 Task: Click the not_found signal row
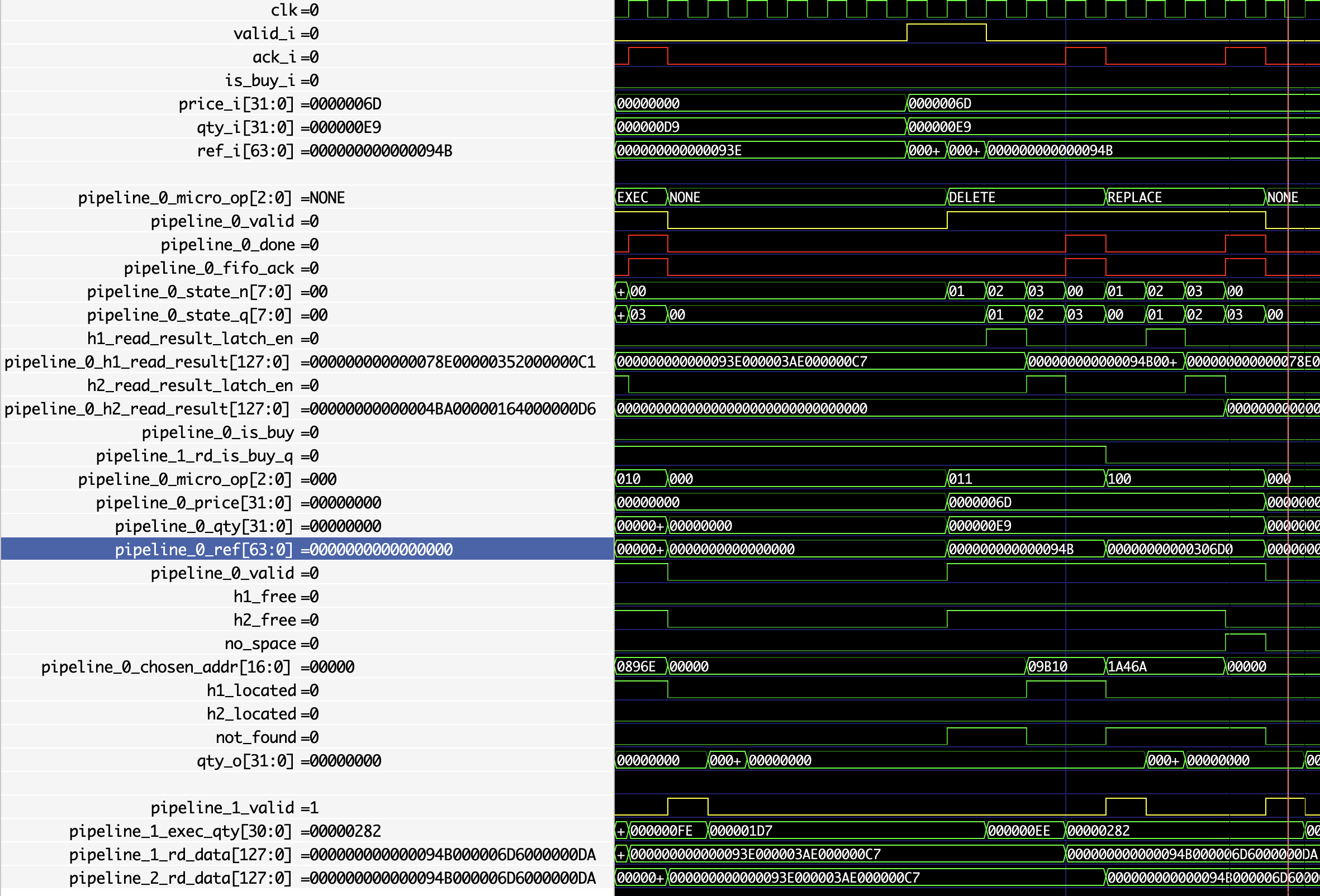[x=307, y=737]
